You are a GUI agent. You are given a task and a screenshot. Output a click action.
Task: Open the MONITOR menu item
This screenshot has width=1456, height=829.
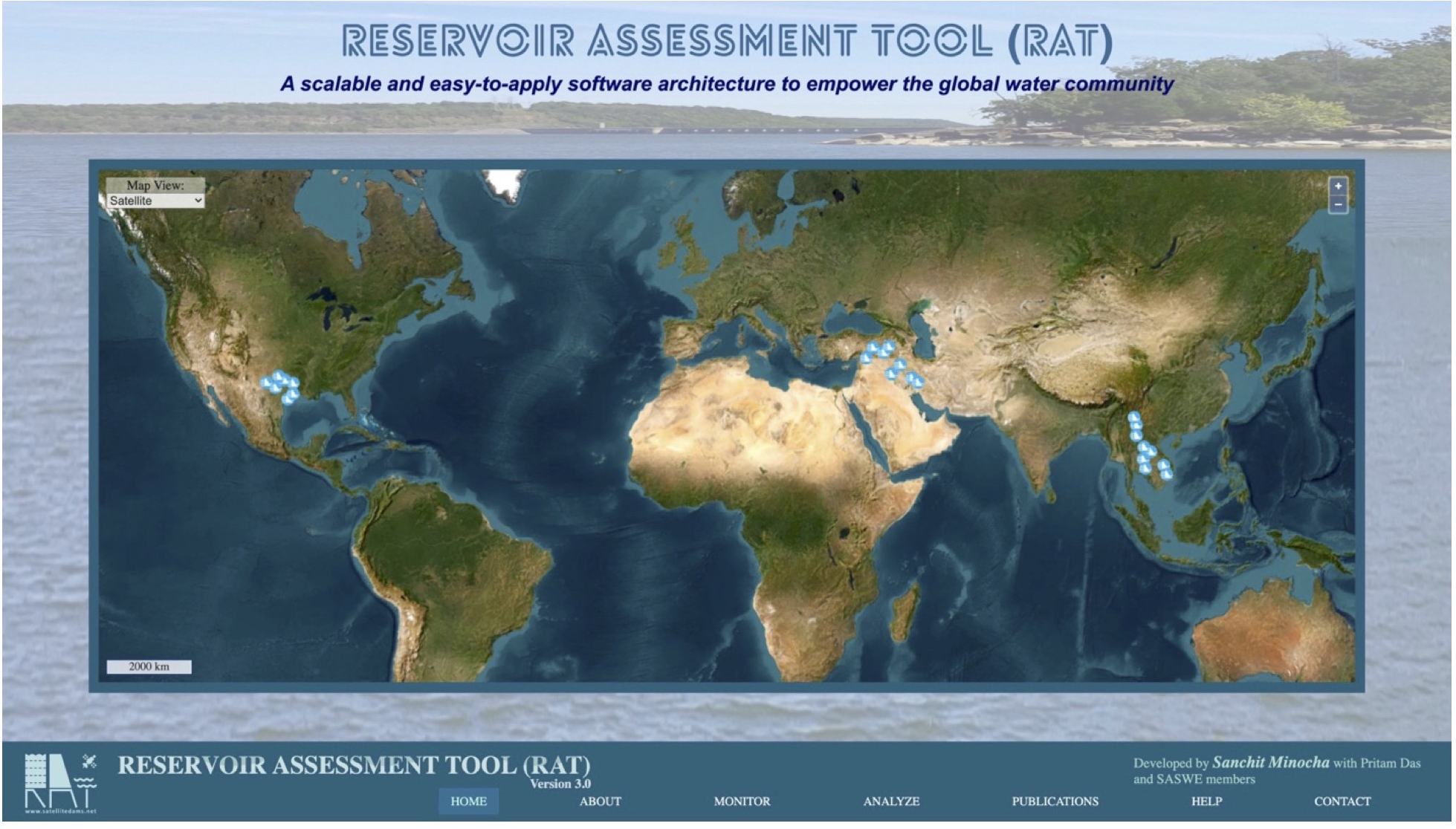742,803
